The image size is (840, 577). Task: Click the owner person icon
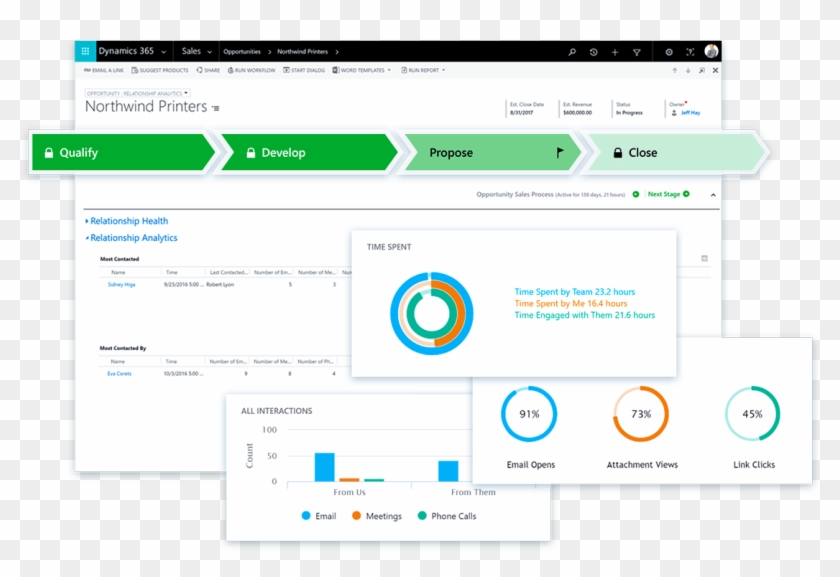674,113
